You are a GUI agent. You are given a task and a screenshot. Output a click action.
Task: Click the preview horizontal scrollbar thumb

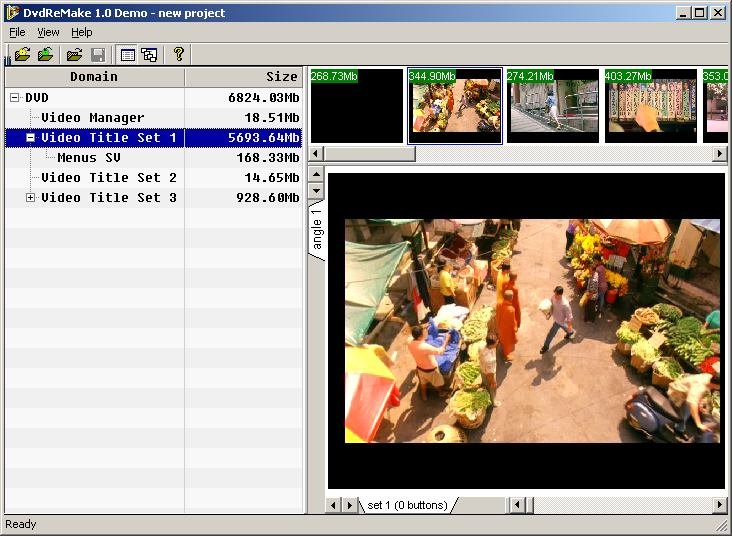530,505
